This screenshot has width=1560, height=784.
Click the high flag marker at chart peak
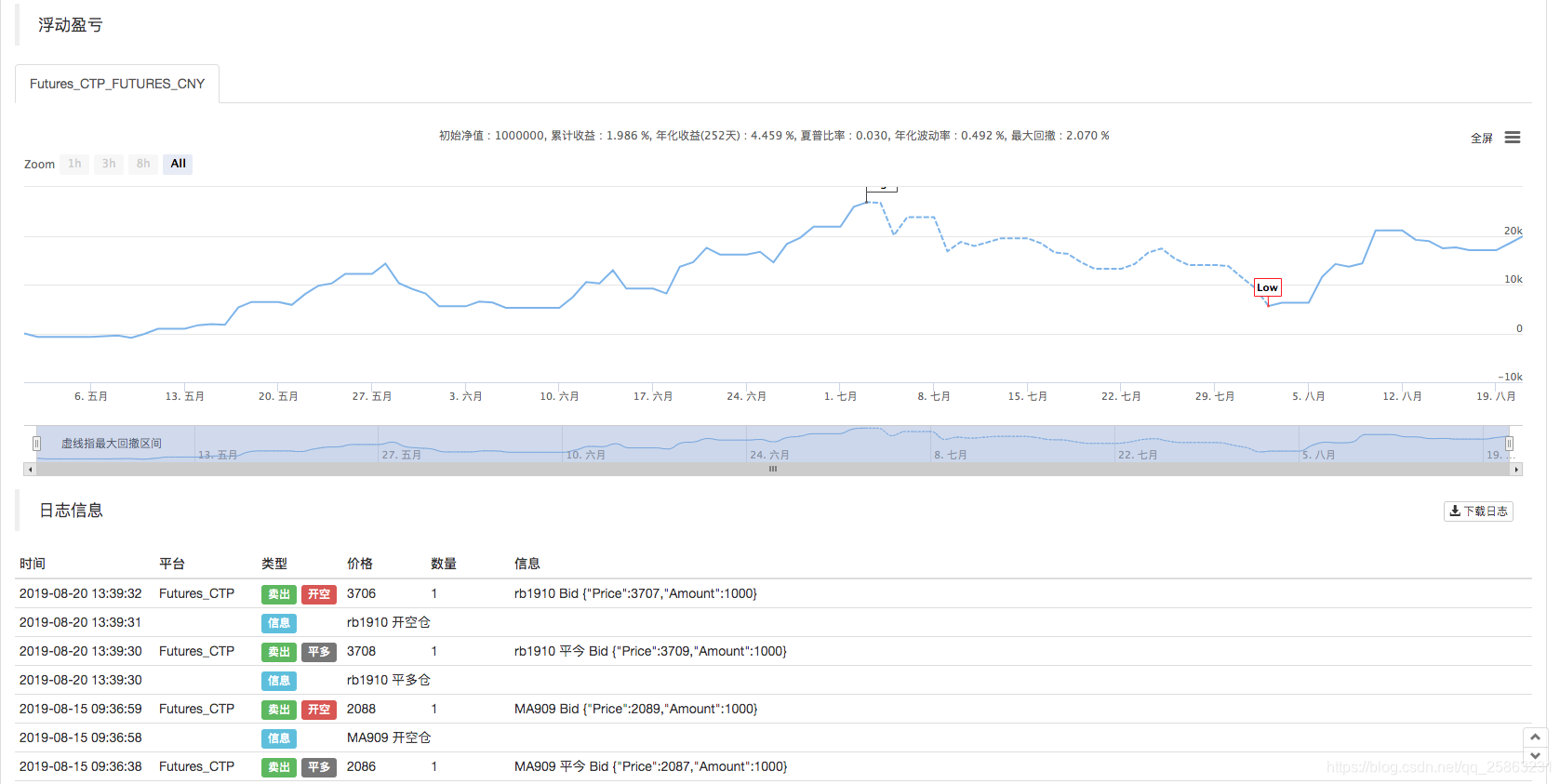(882, 188)
